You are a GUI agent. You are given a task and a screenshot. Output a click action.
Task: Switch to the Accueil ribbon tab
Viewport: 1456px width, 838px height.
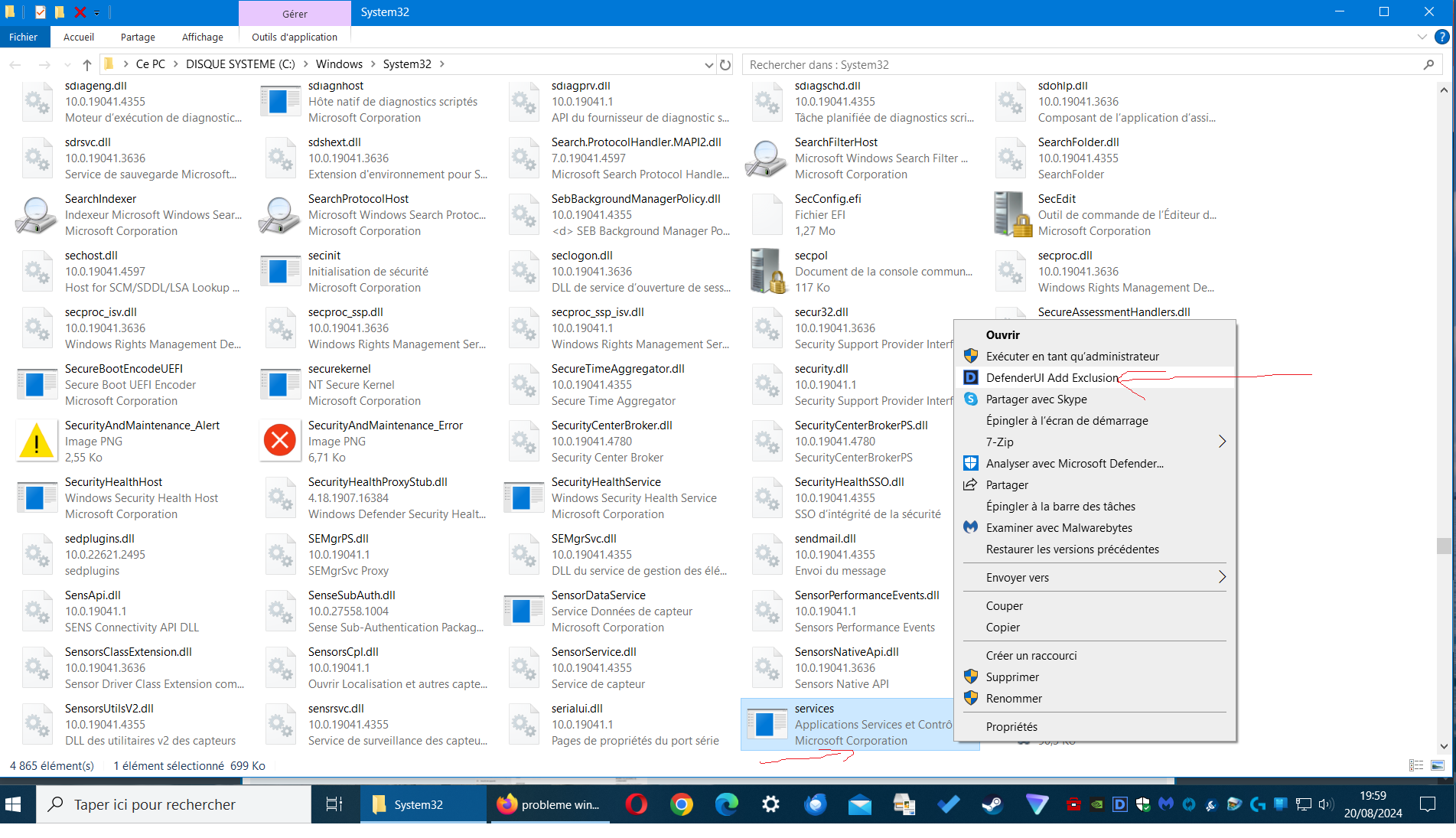coord(79,37)
